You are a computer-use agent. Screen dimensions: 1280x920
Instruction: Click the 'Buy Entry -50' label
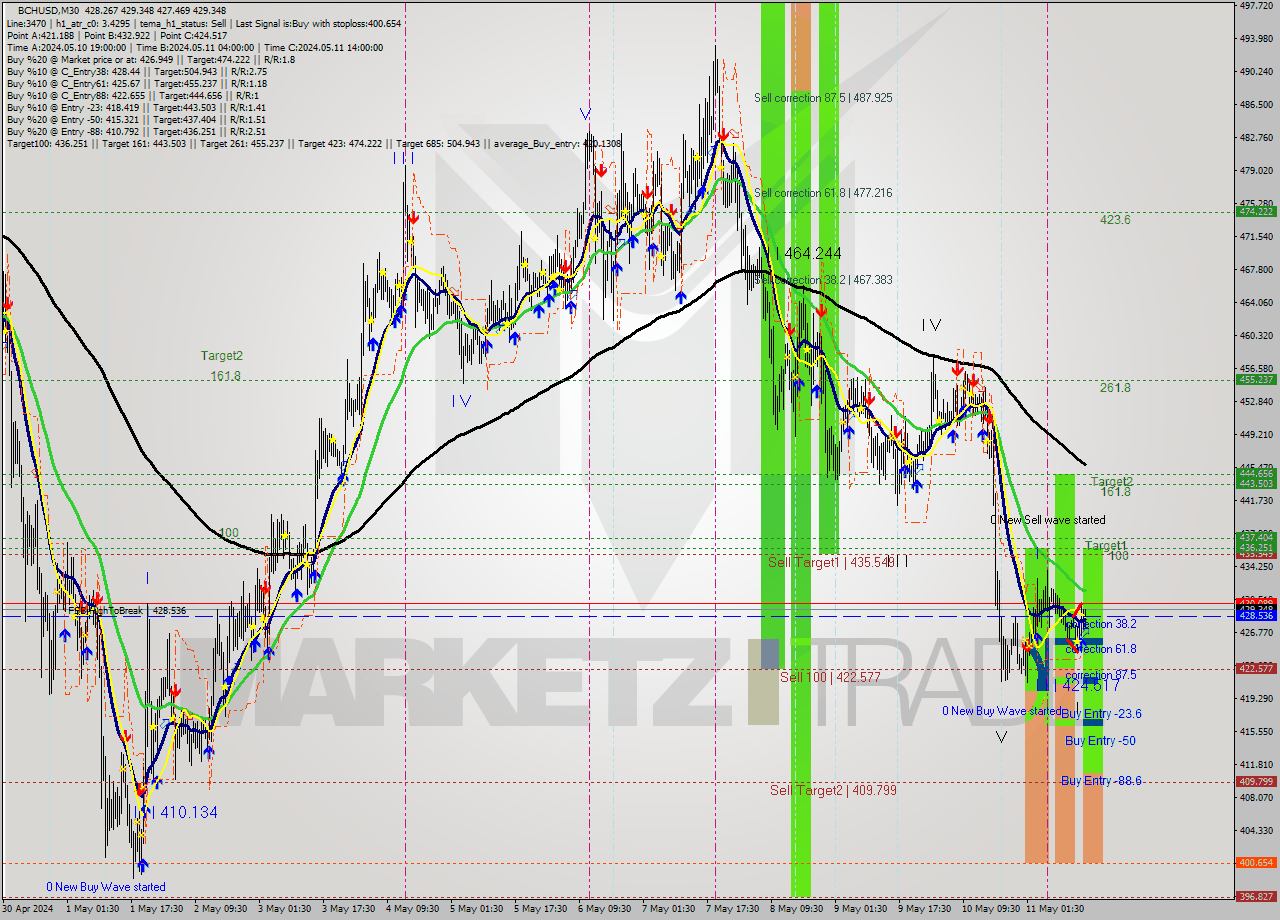(x=1100, y=741)
